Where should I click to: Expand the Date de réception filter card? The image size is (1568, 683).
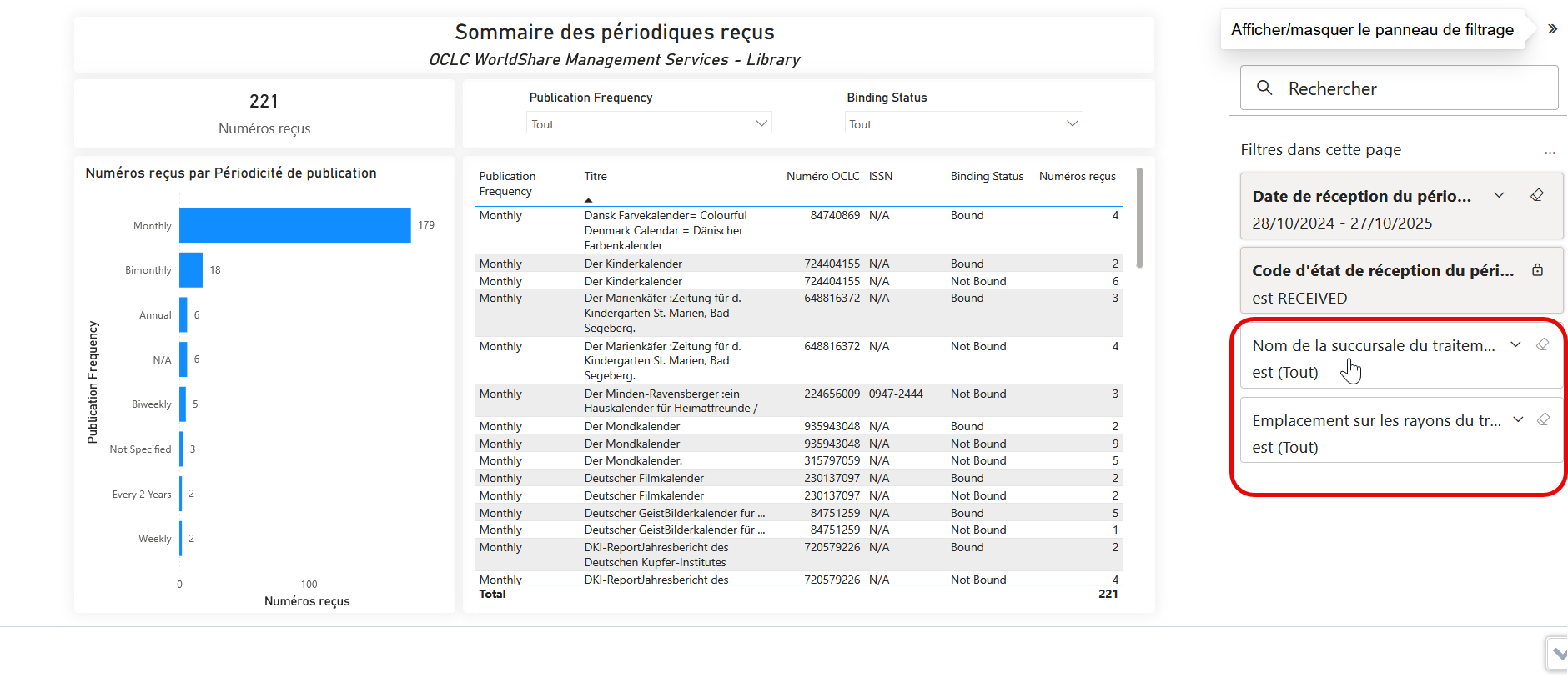tap(1499, 195)
